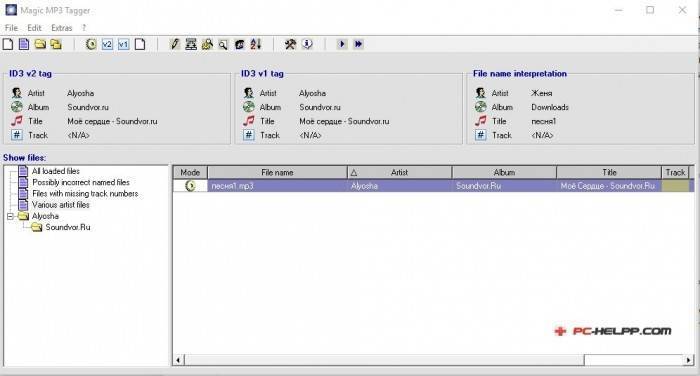Screen dimensions: 700x376
Task: Click the blank page icon after v1
Action: click(140, 44)
